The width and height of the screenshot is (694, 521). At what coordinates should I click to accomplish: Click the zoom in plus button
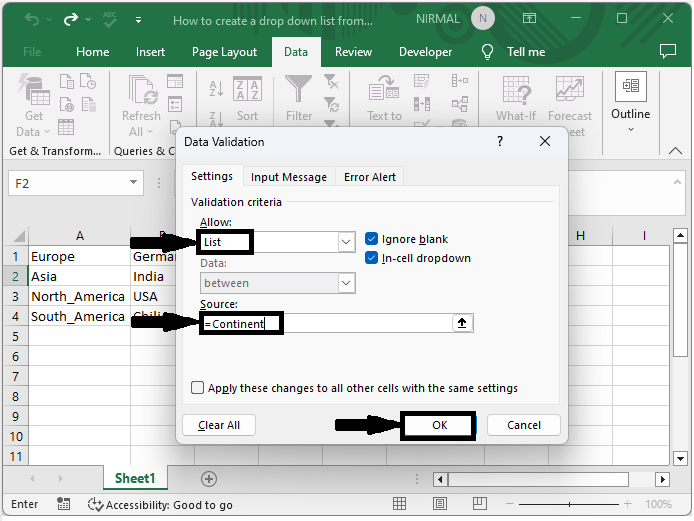pos(627,504)
